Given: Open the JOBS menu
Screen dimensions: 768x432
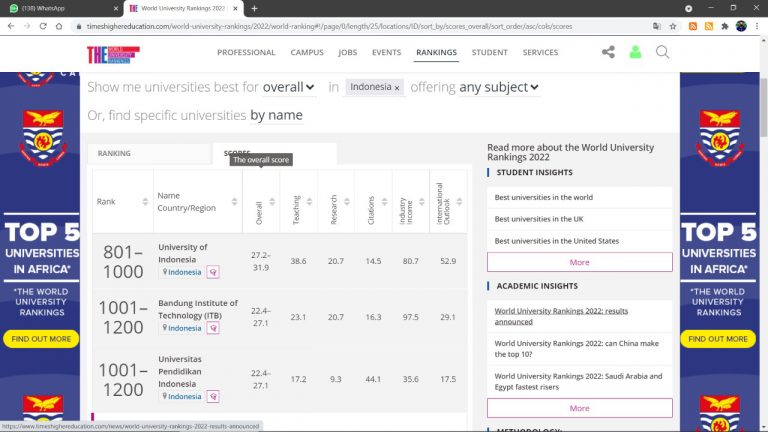Looking at the screenshot, I should (348, 52).
